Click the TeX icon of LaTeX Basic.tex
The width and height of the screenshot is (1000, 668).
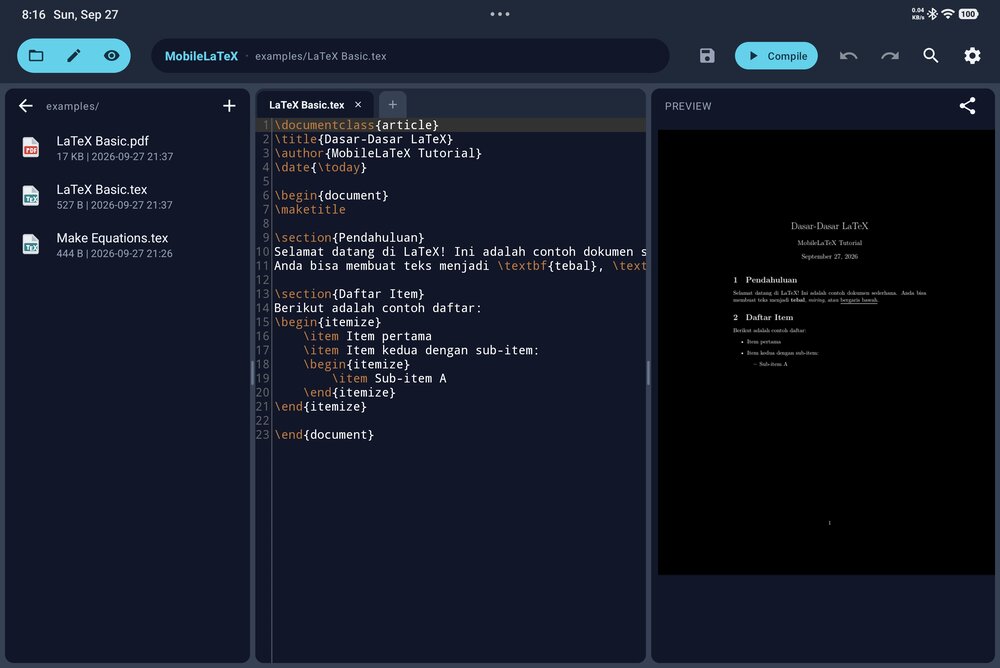point(31,196)
